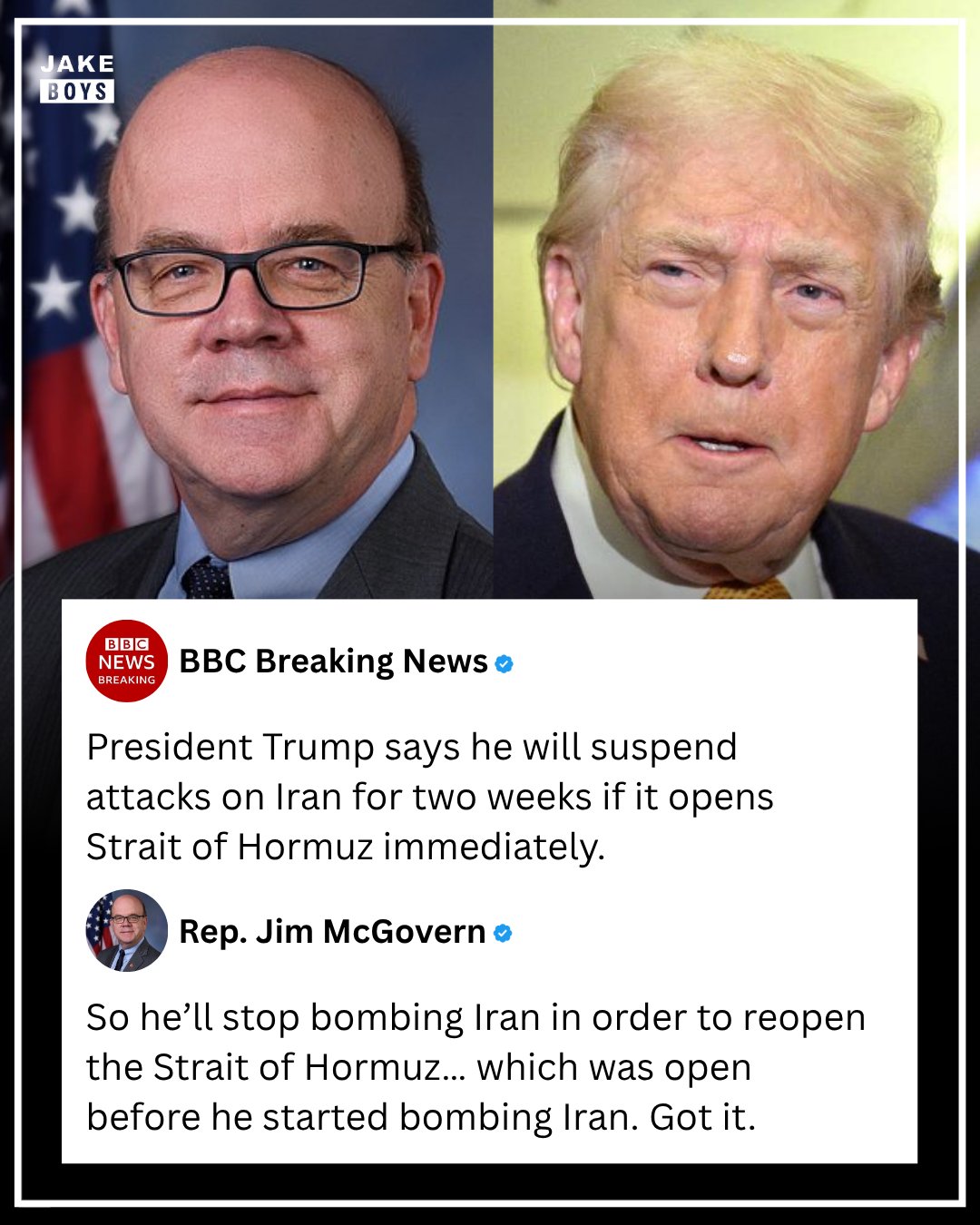
Task: Open the red BBC News Breaking avatar
Action: [x=126, y=661]
